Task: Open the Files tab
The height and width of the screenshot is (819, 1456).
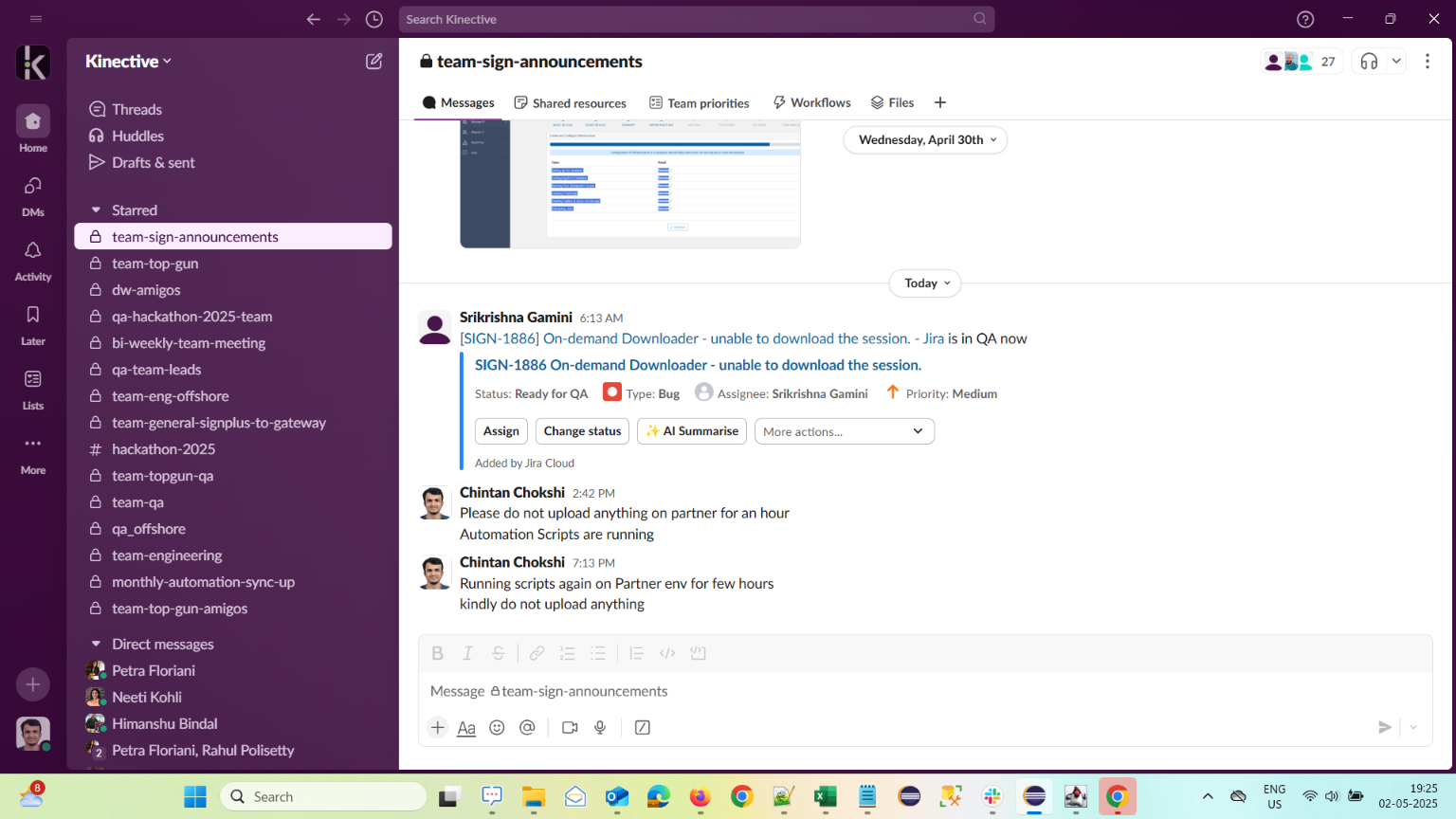Action: pyautogui.click(x=892, y=103)
